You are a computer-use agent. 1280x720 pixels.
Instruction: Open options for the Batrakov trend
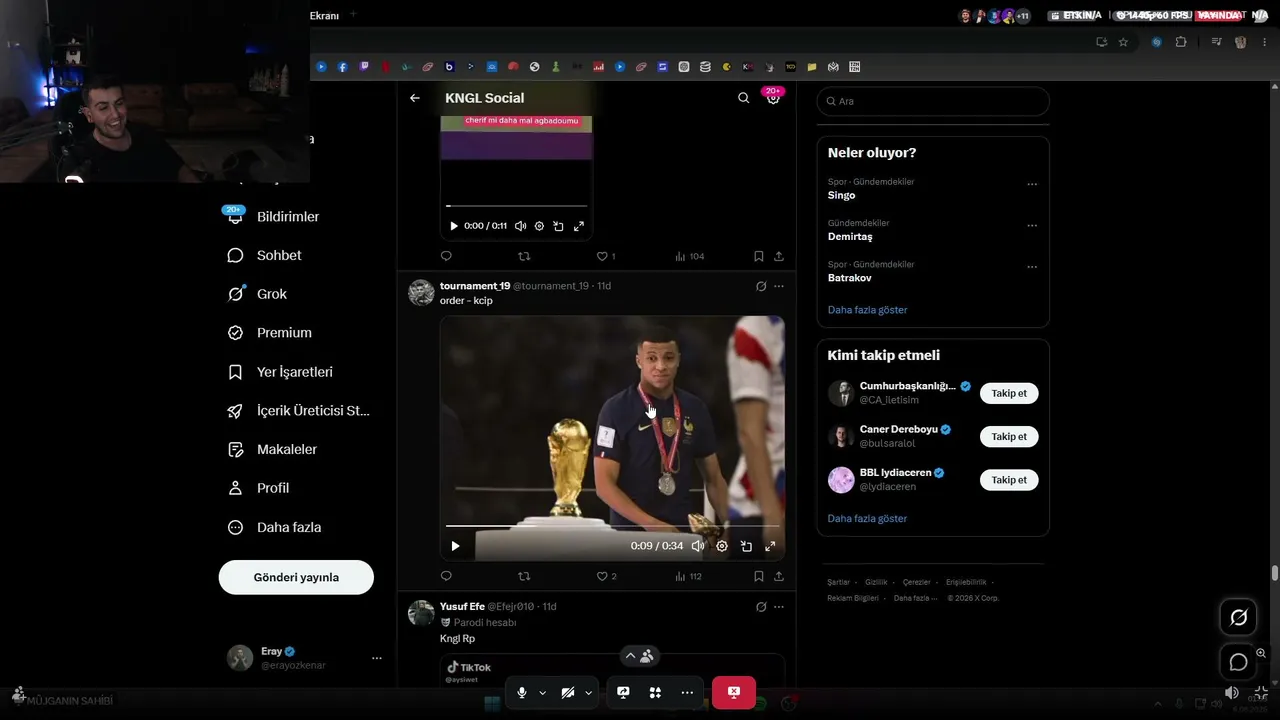pyautogui.click(x=1032, y=268)
